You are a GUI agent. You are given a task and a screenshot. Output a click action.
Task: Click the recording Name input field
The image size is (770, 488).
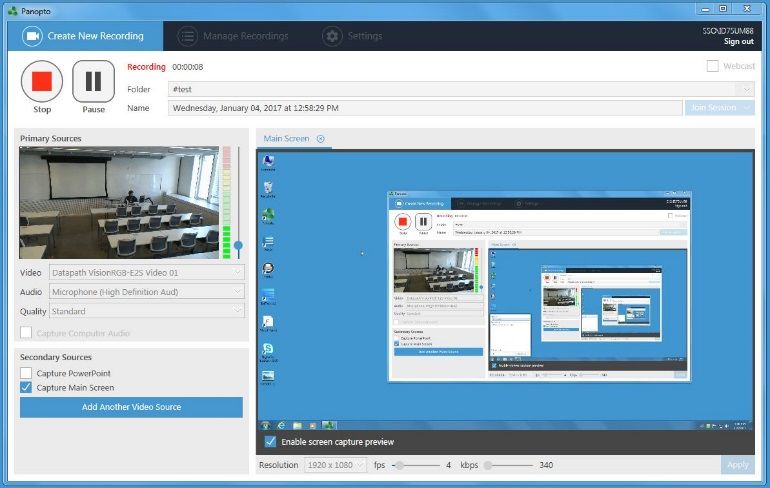click(425, 108)
